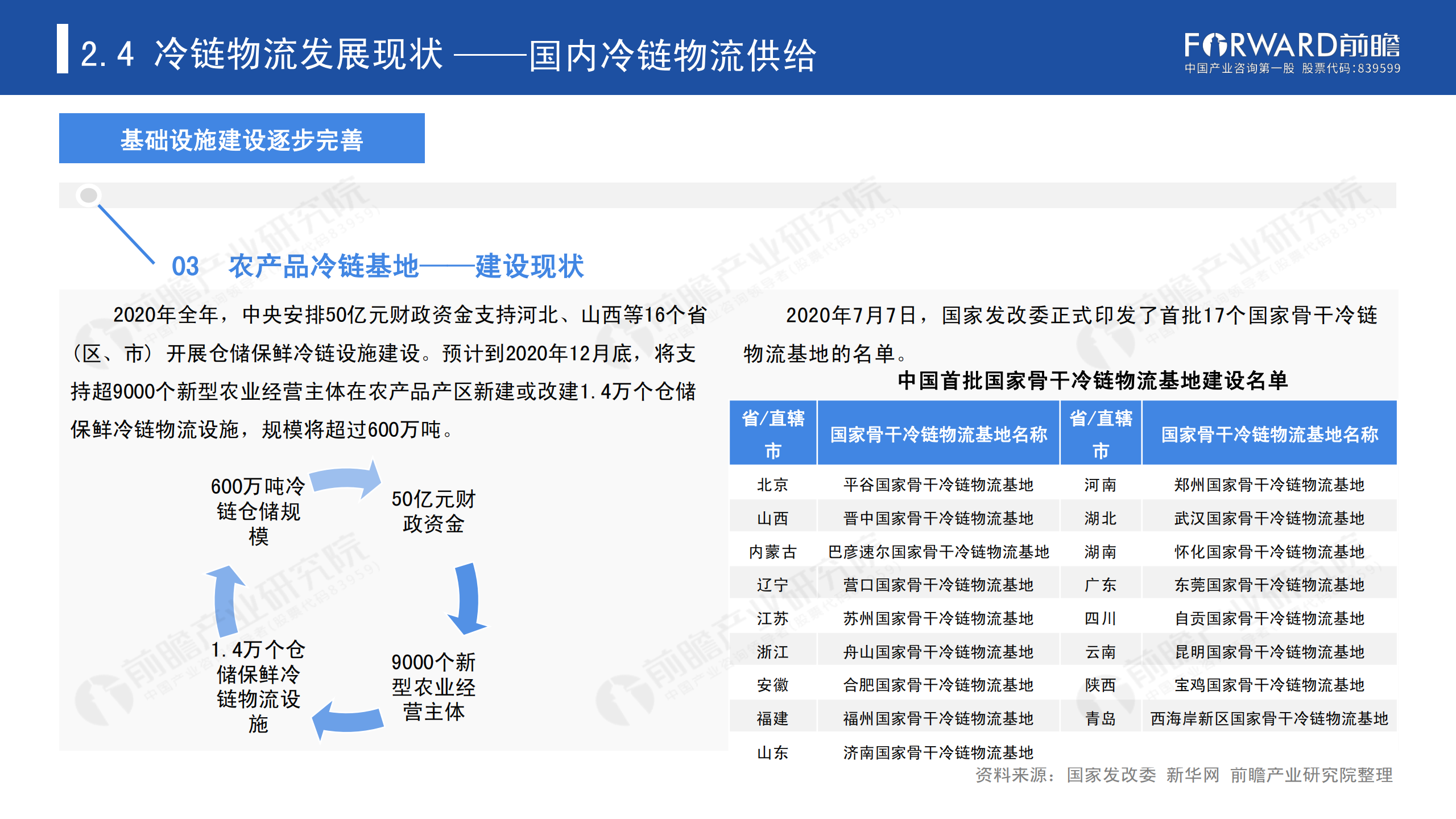Click the magnifier circle marker above section 03
This screenshot has height=819, width=1456.
click(89, 195)
